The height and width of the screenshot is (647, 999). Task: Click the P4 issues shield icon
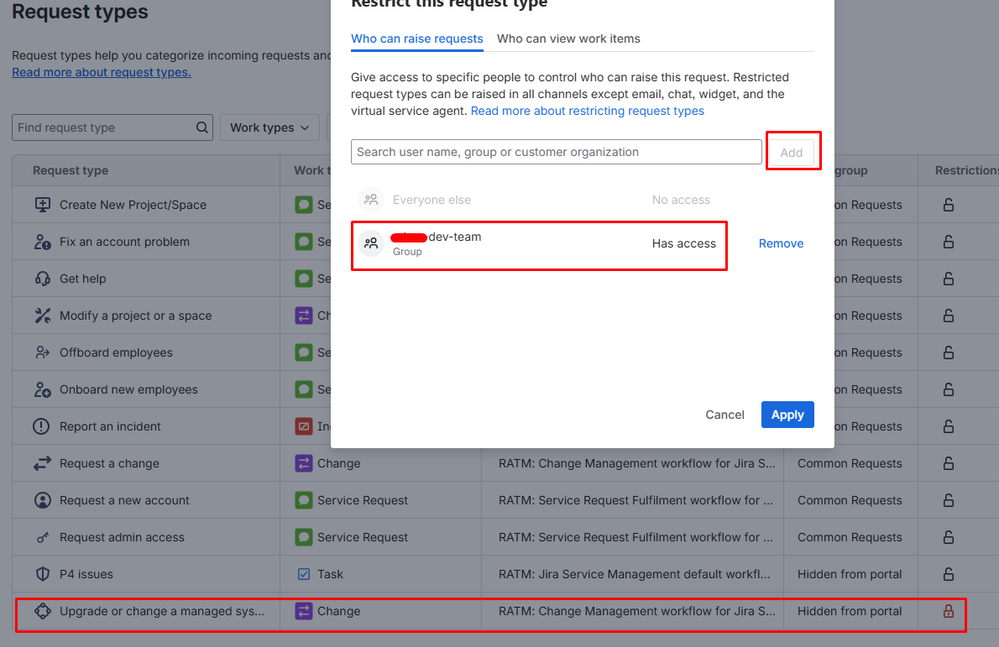tap(42, 574)
